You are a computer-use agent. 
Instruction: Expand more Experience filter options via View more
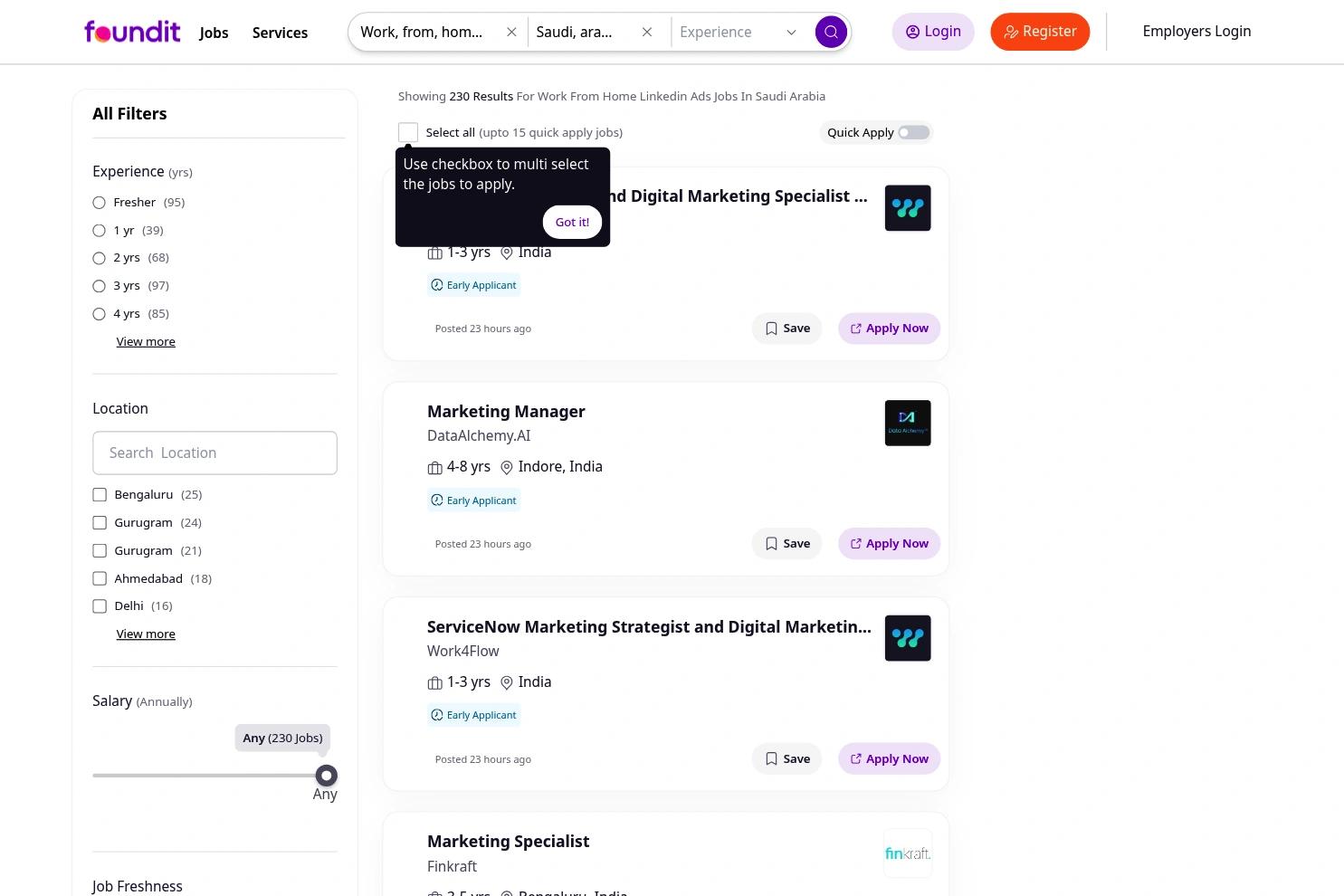(146, 341)
